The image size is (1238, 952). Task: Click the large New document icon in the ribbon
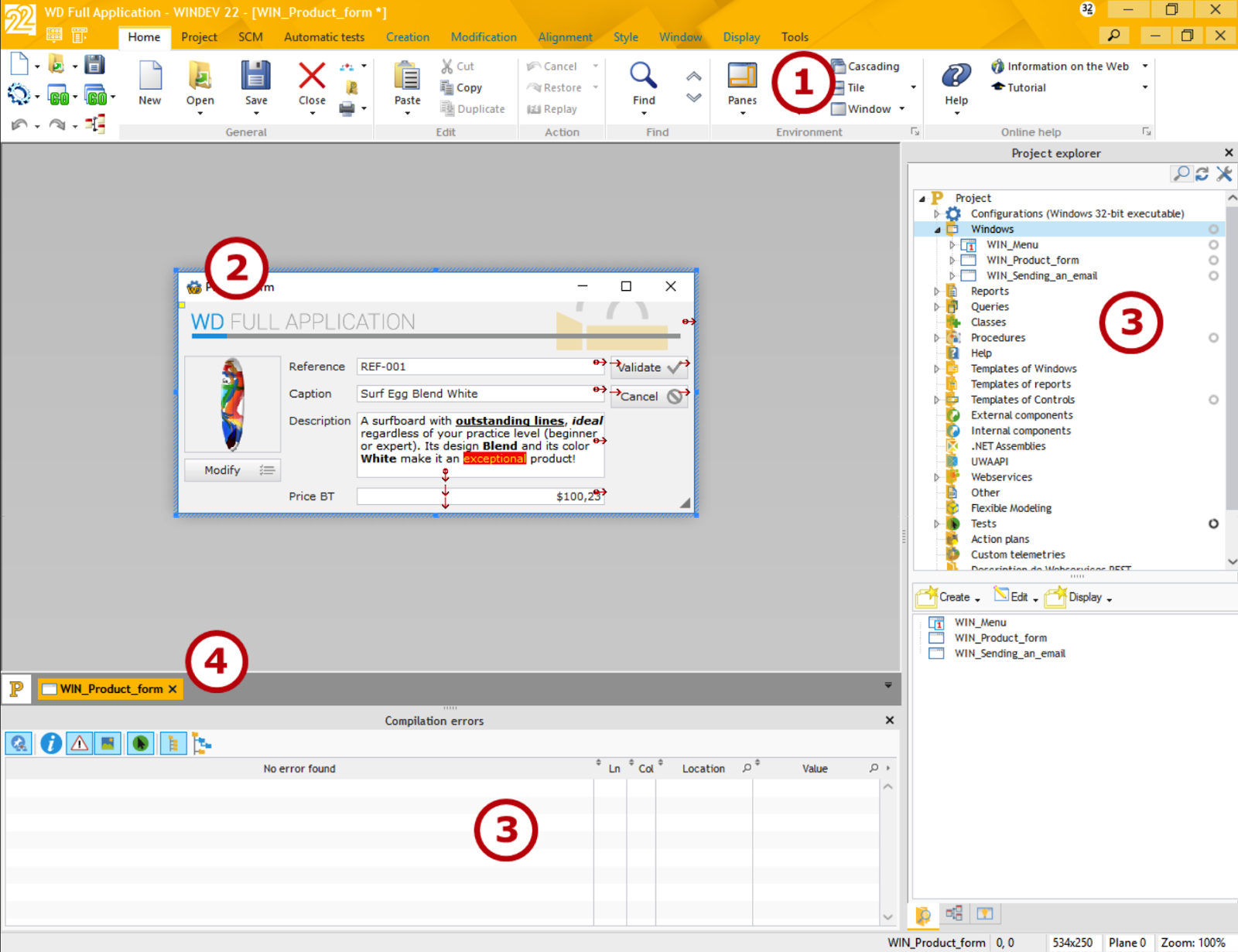[150, 76]
